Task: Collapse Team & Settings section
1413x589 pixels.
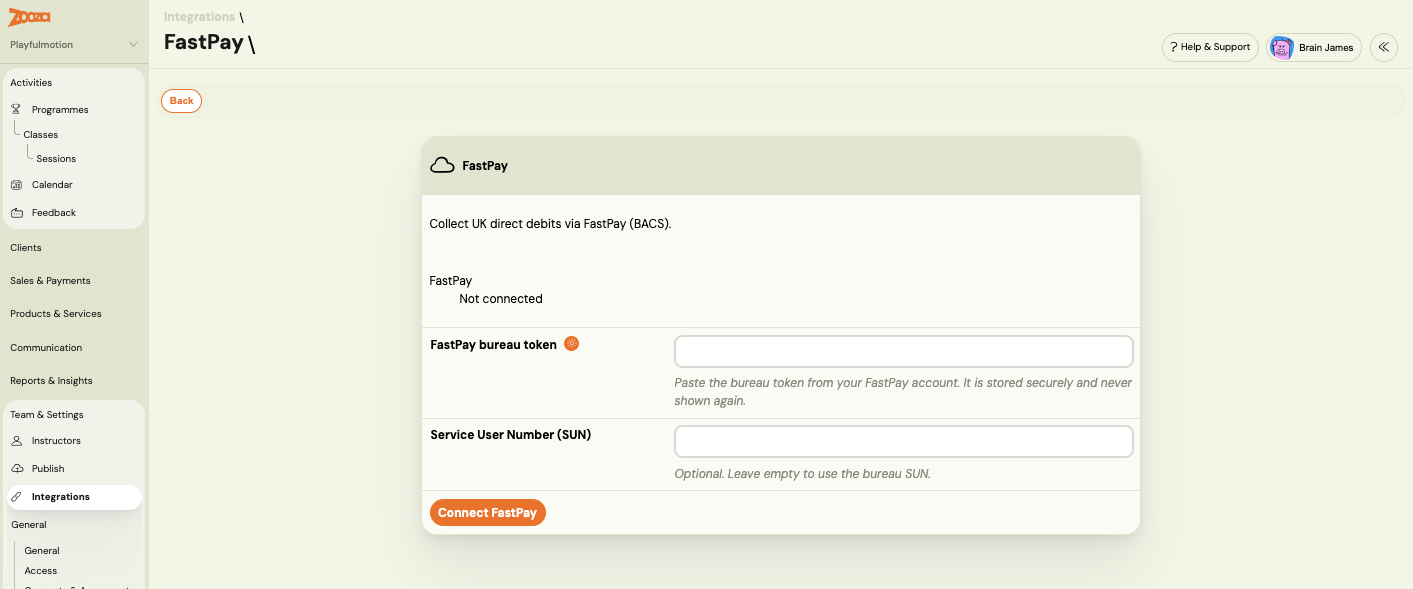Action: tap(47, 415)
